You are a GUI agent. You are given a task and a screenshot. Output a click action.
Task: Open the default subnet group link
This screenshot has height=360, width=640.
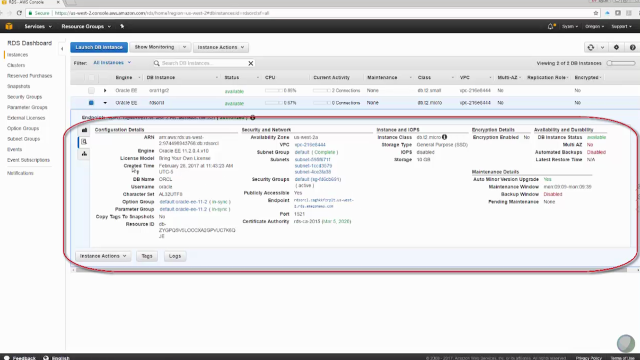click(x=302, y=152)
